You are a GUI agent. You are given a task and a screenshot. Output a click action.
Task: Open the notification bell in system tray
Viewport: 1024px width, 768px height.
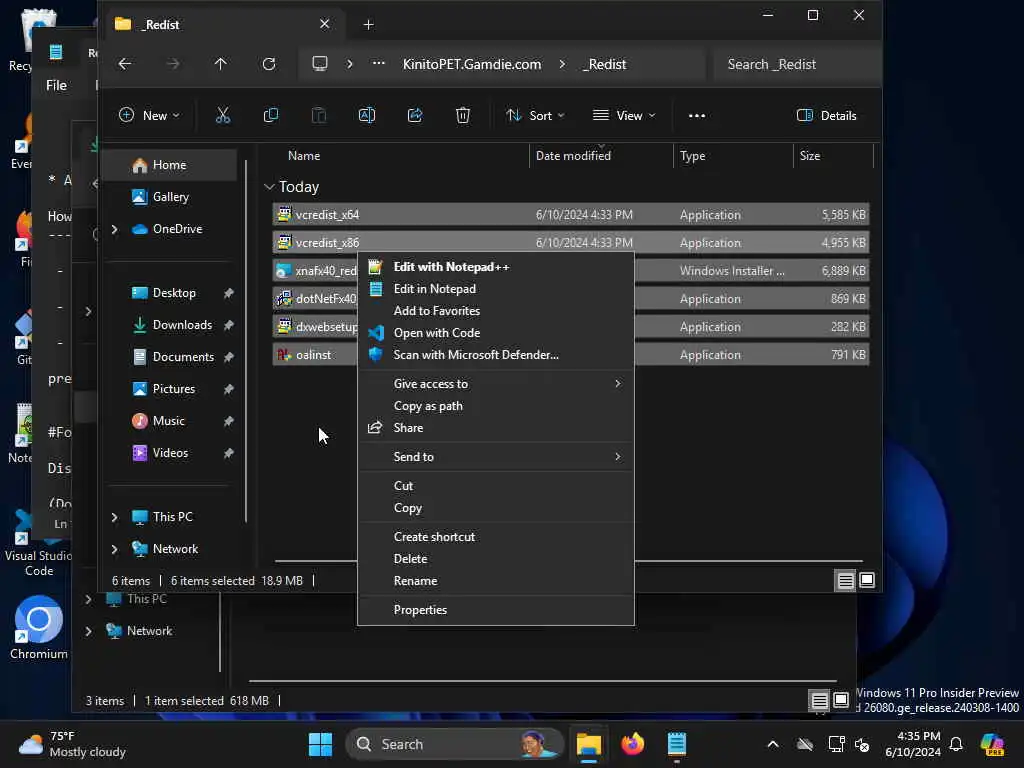955,744
